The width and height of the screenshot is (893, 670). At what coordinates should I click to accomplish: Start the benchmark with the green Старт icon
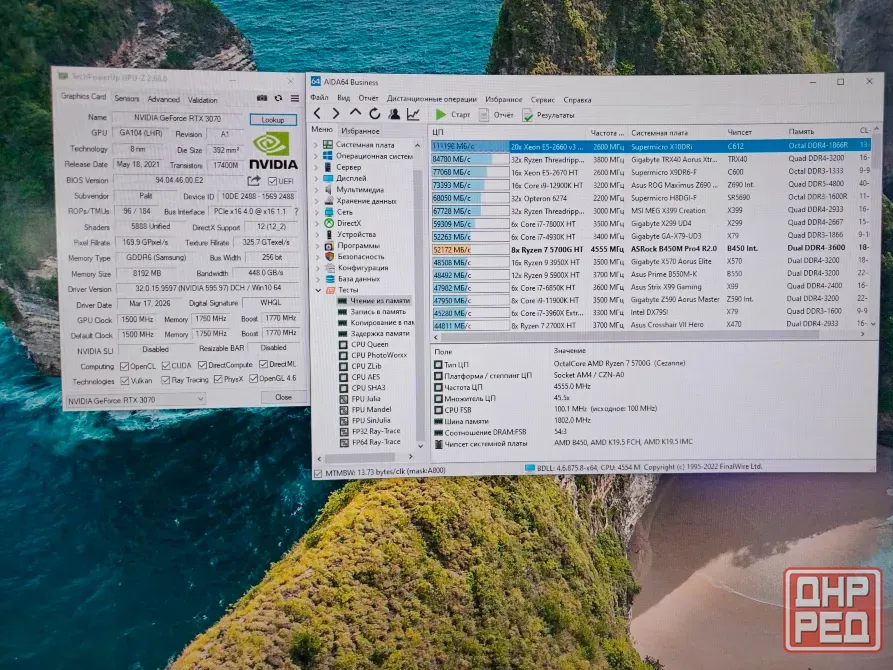tap(440, 115)
